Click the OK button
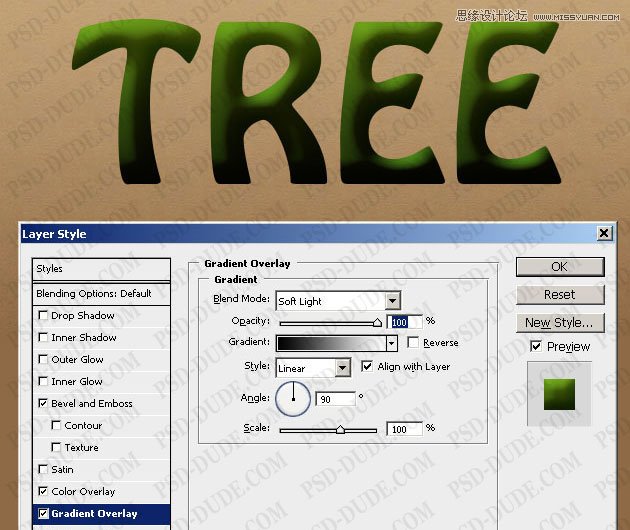The width and height of the screenshot is (630, 530). (560, 267)
